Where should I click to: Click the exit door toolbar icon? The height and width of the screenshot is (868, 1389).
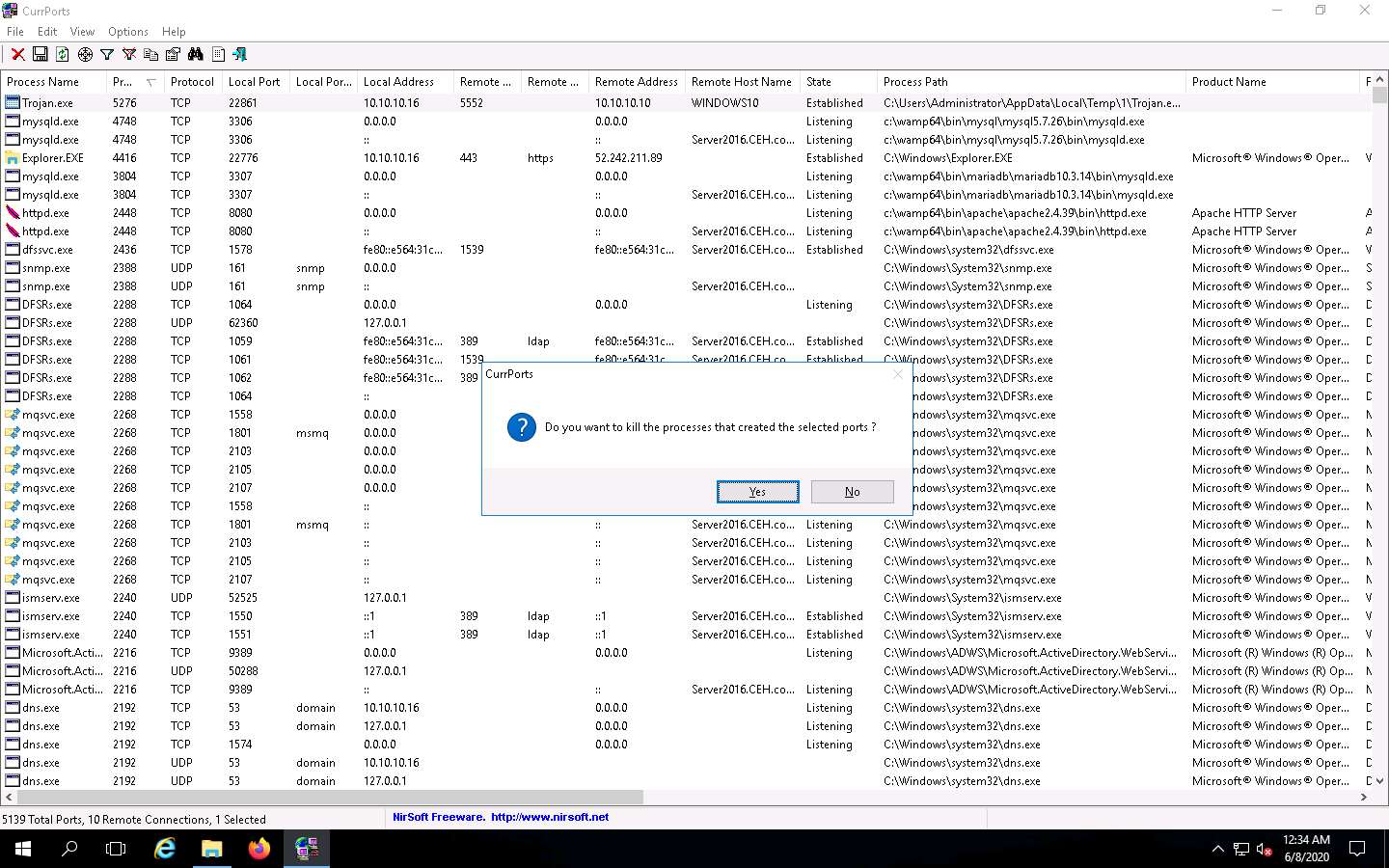(240, 55)
